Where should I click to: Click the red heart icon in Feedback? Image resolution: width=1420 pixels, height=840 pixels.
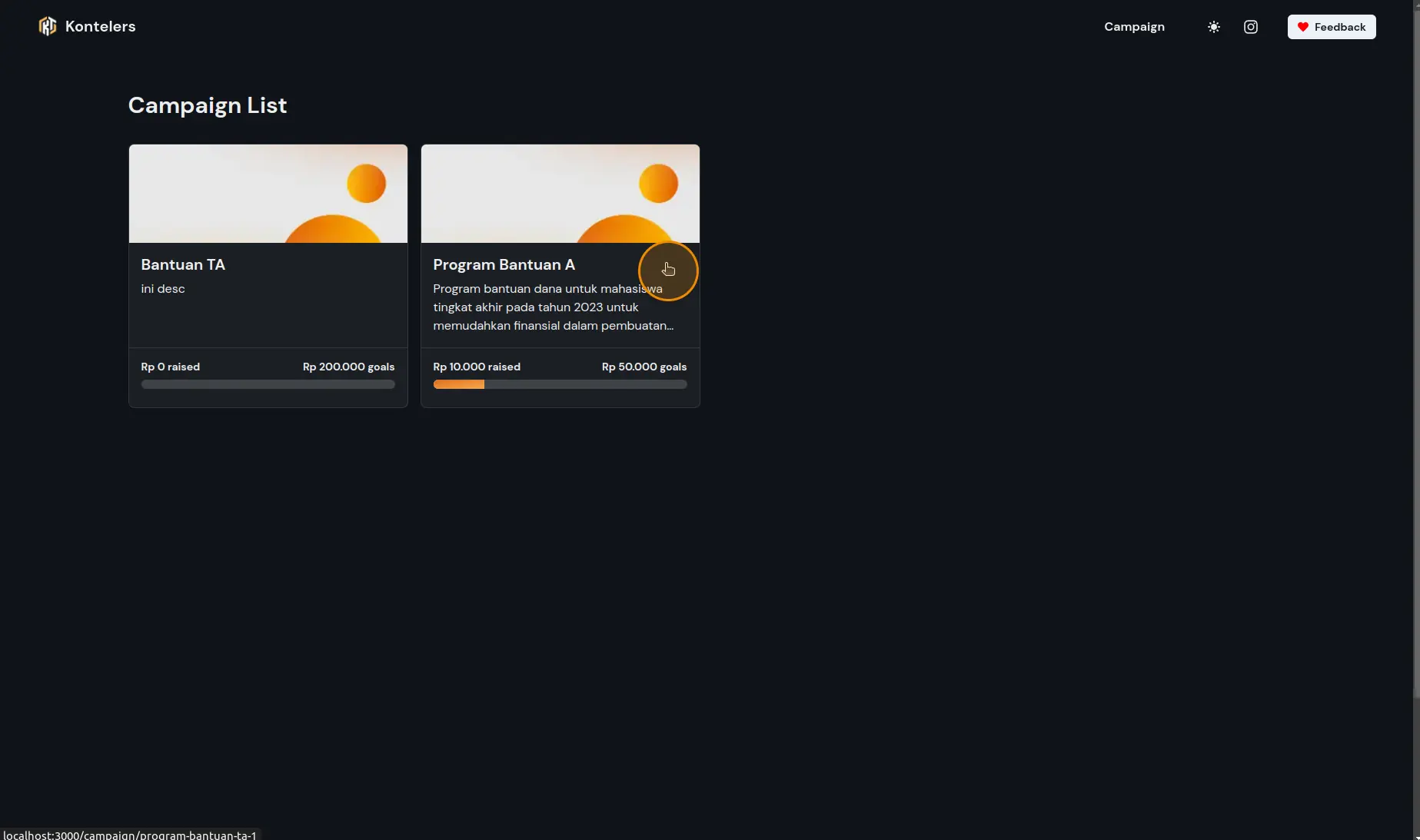click(x=1303, y=27)
